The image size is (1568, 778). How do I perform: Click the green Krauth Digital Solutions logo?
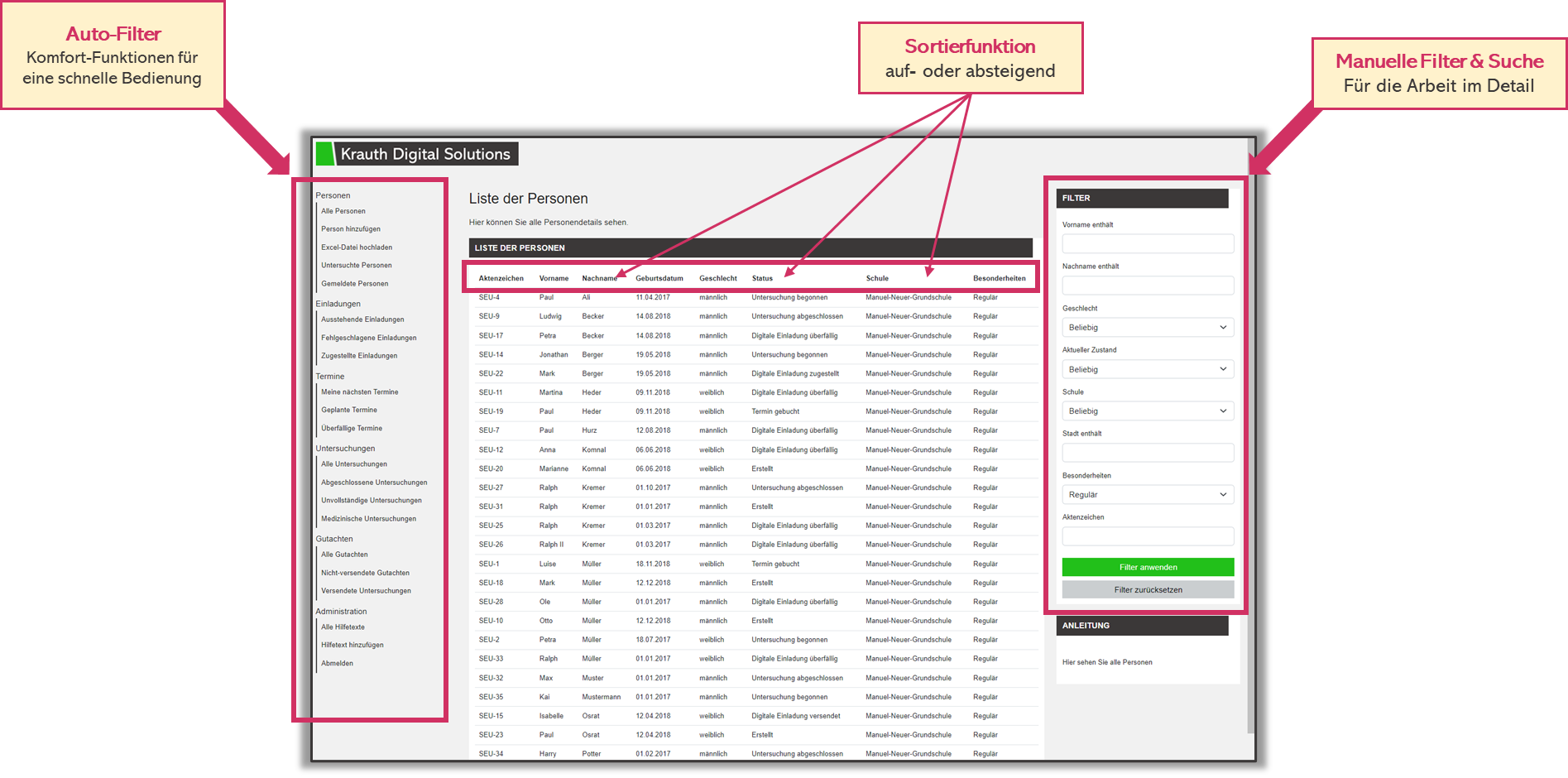pos(325,154)
